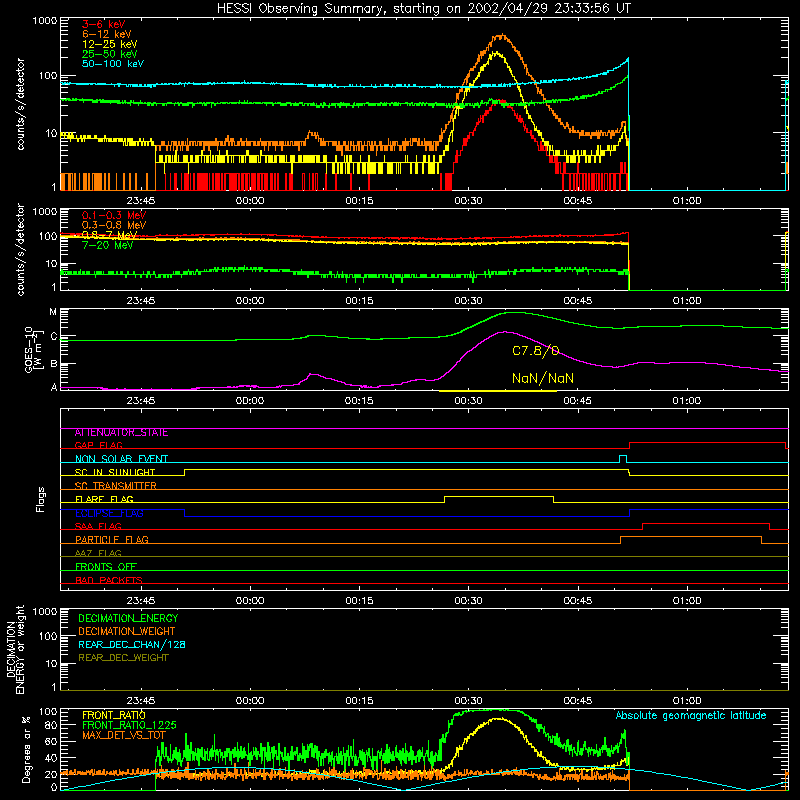Screen dimensions: 800x800
Task: Click the BAD_PACKETS flag label
Action: [109, 580]
